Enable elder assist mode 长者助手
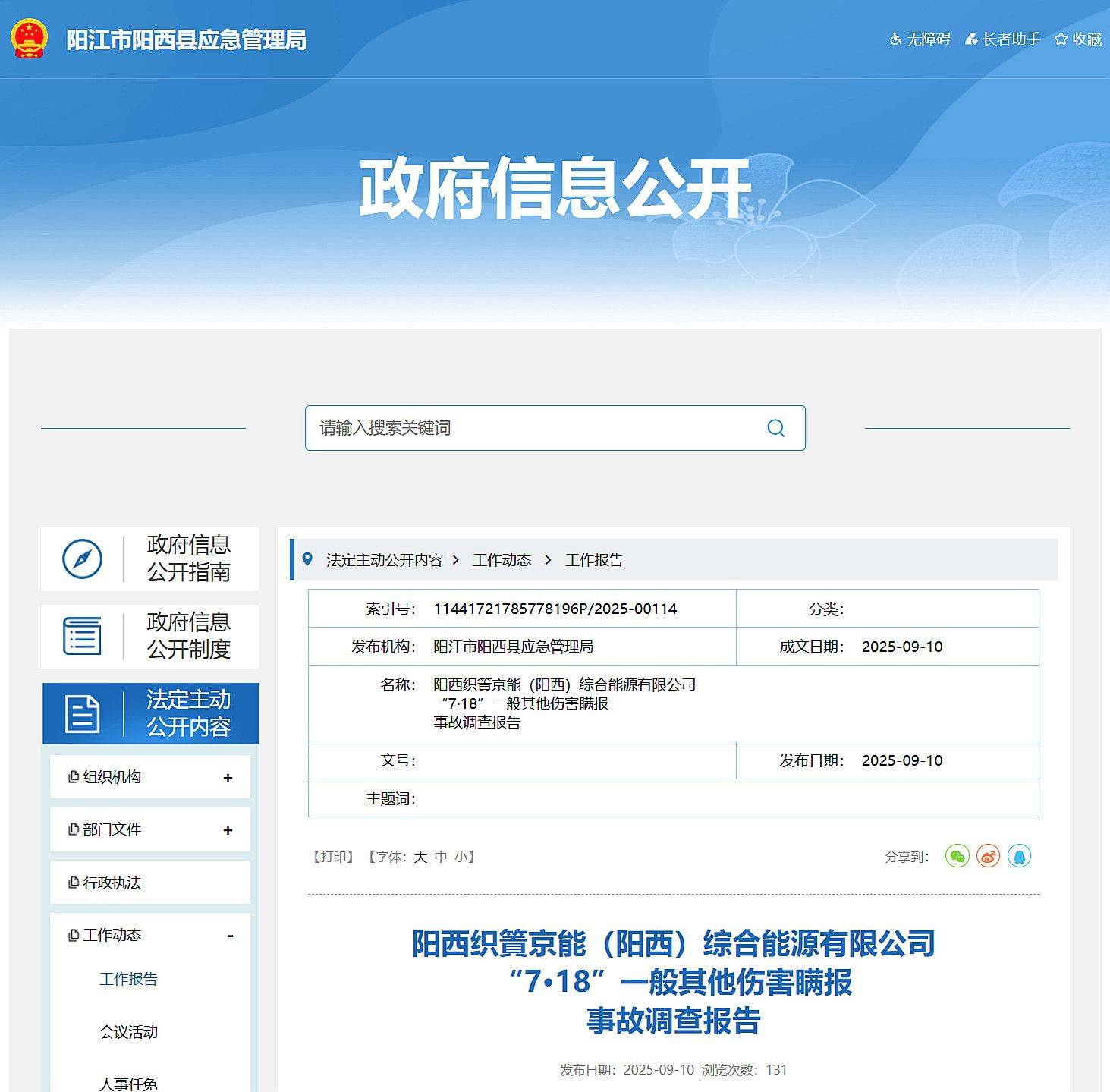 click(1005, 39)
